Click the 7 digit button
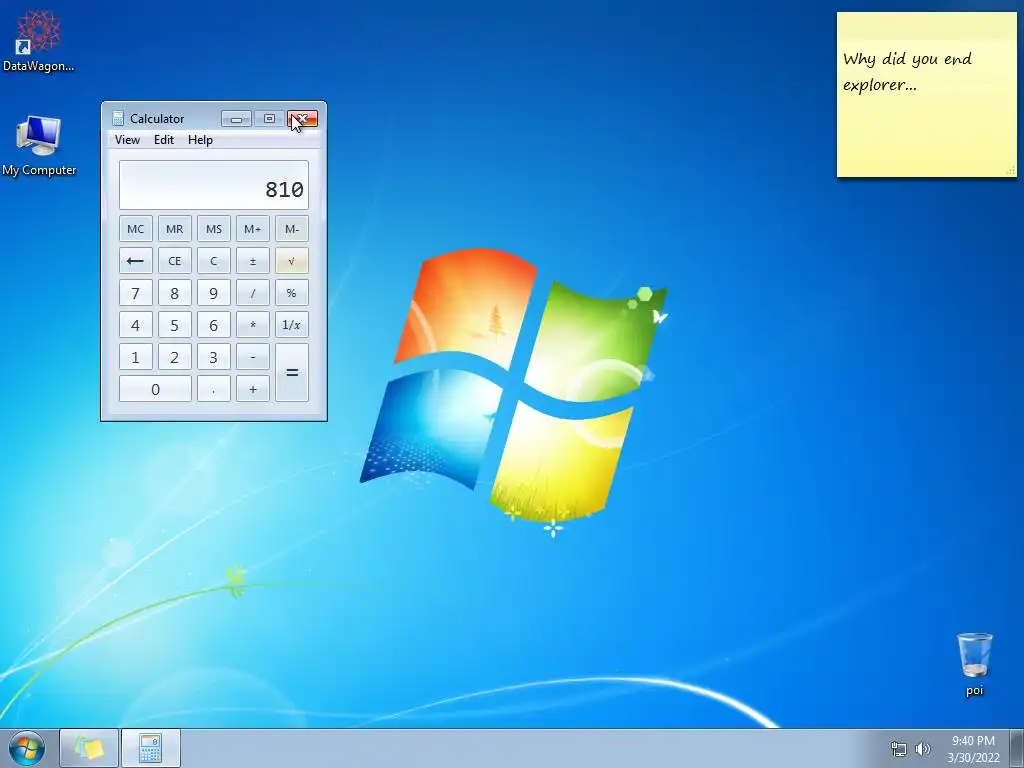 135,293
